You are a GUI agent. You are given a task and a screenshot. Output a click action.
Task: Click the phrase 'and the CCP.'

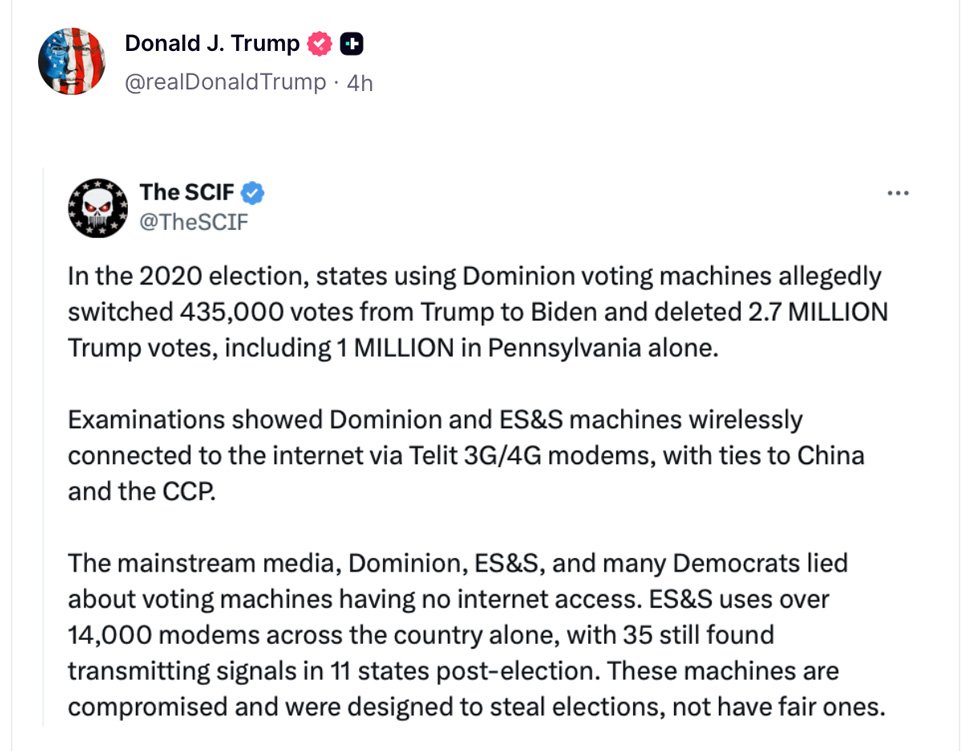point(141,492)
